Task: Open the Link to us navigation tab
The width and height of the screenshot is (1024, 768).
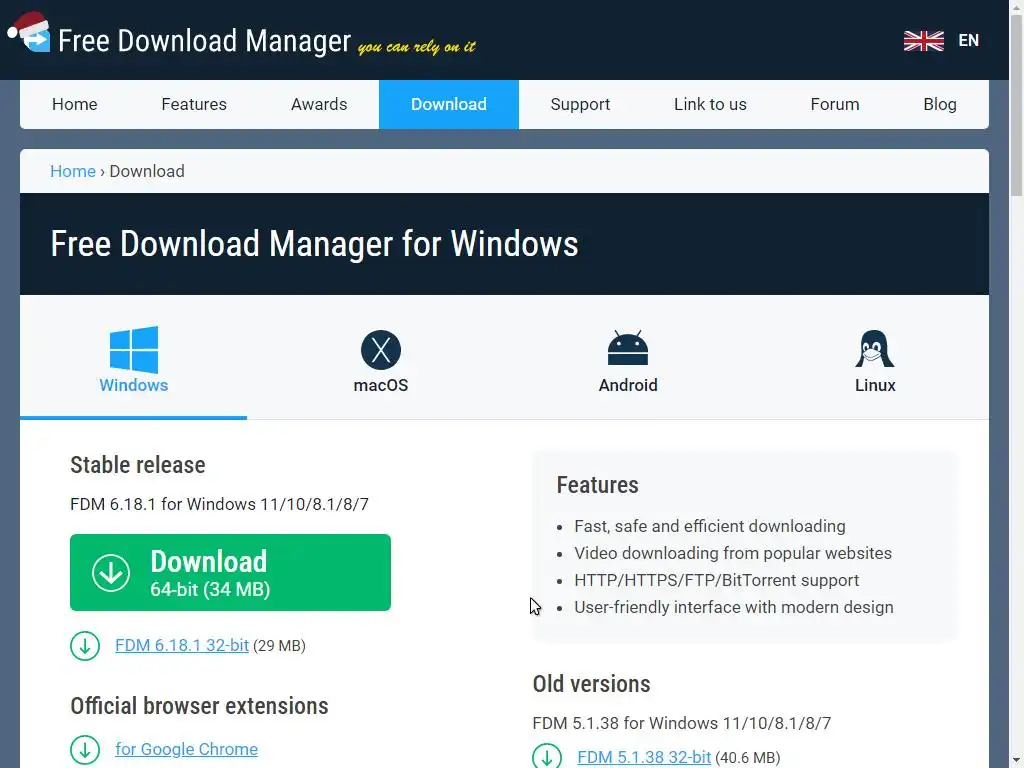Action: point(710,104)
